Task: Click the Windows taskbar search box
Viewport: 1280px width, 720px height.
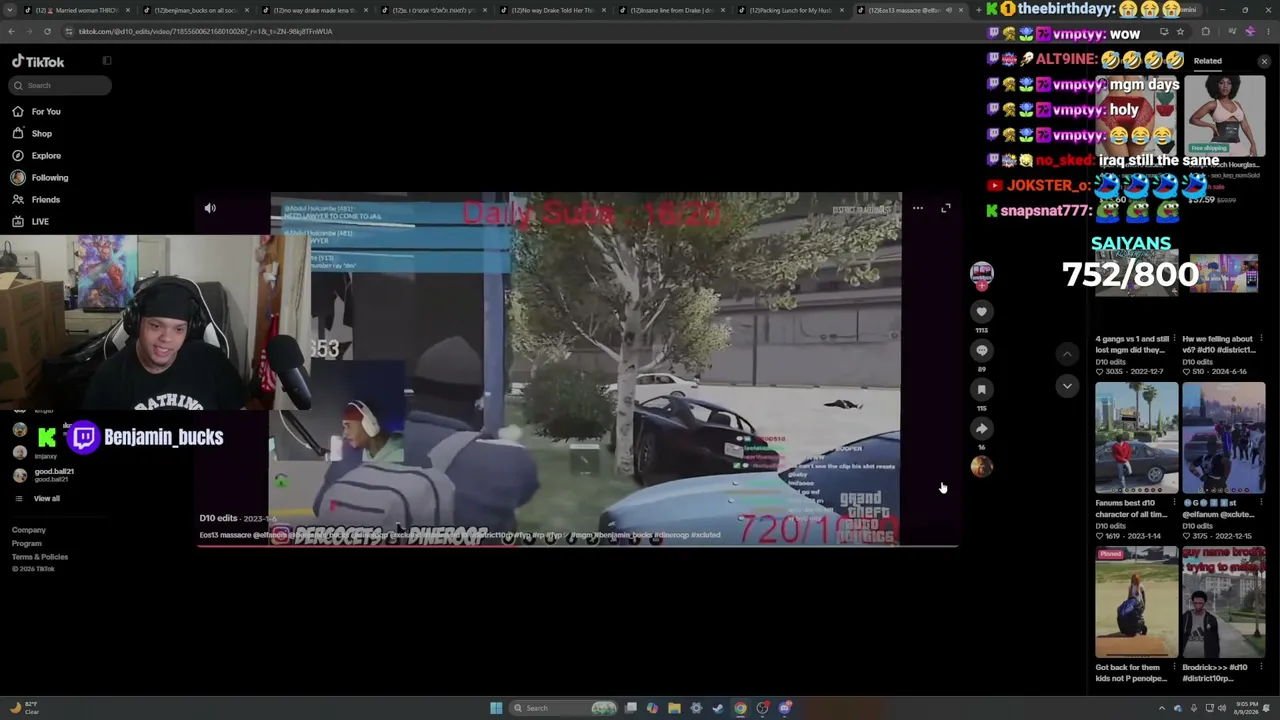Action: pyautogui.click(x=564, y=708)
